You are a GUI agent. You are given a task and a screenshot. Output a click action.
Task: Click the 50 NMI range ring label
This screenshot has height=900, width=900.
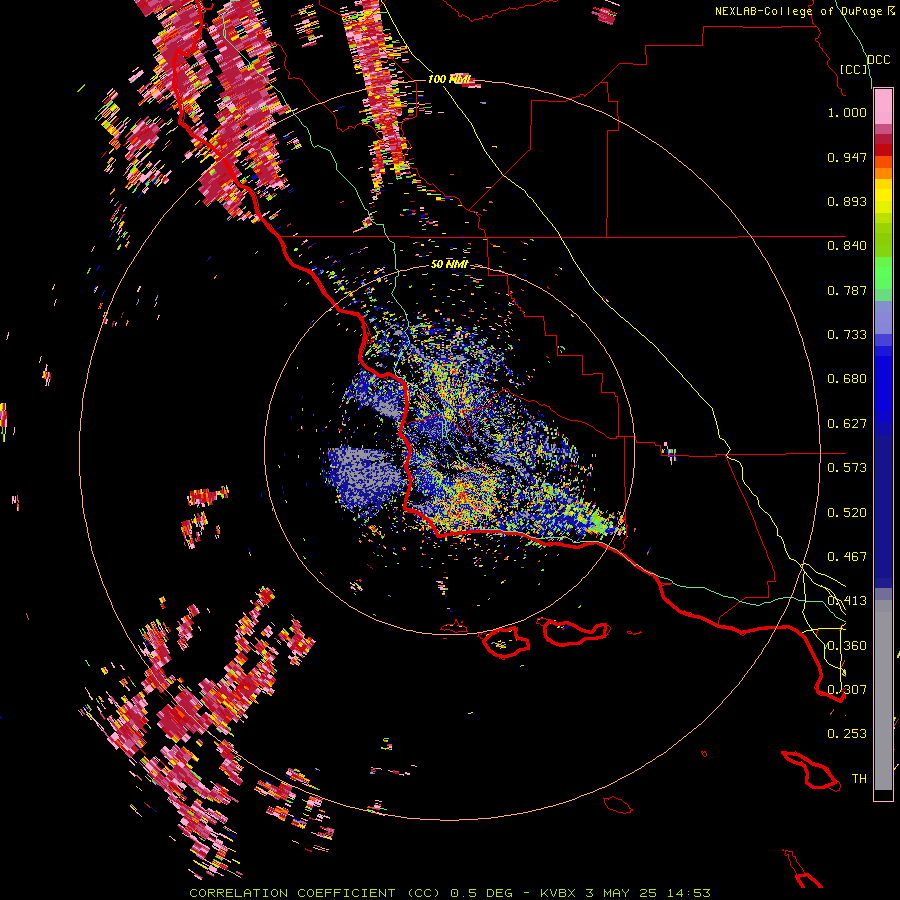point(449,264)
